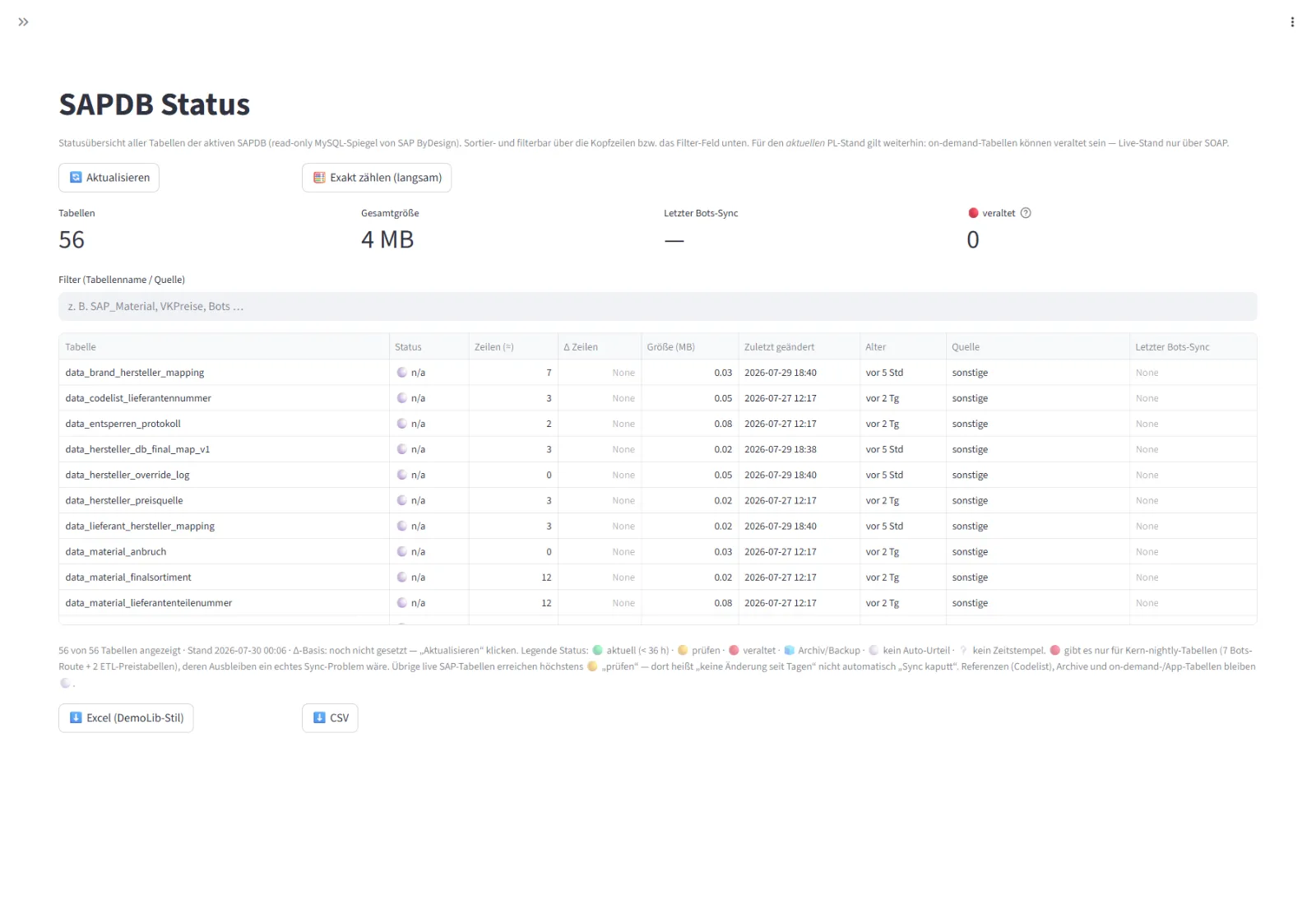Open the three-dot main menu

click(x=1292, y=22)
